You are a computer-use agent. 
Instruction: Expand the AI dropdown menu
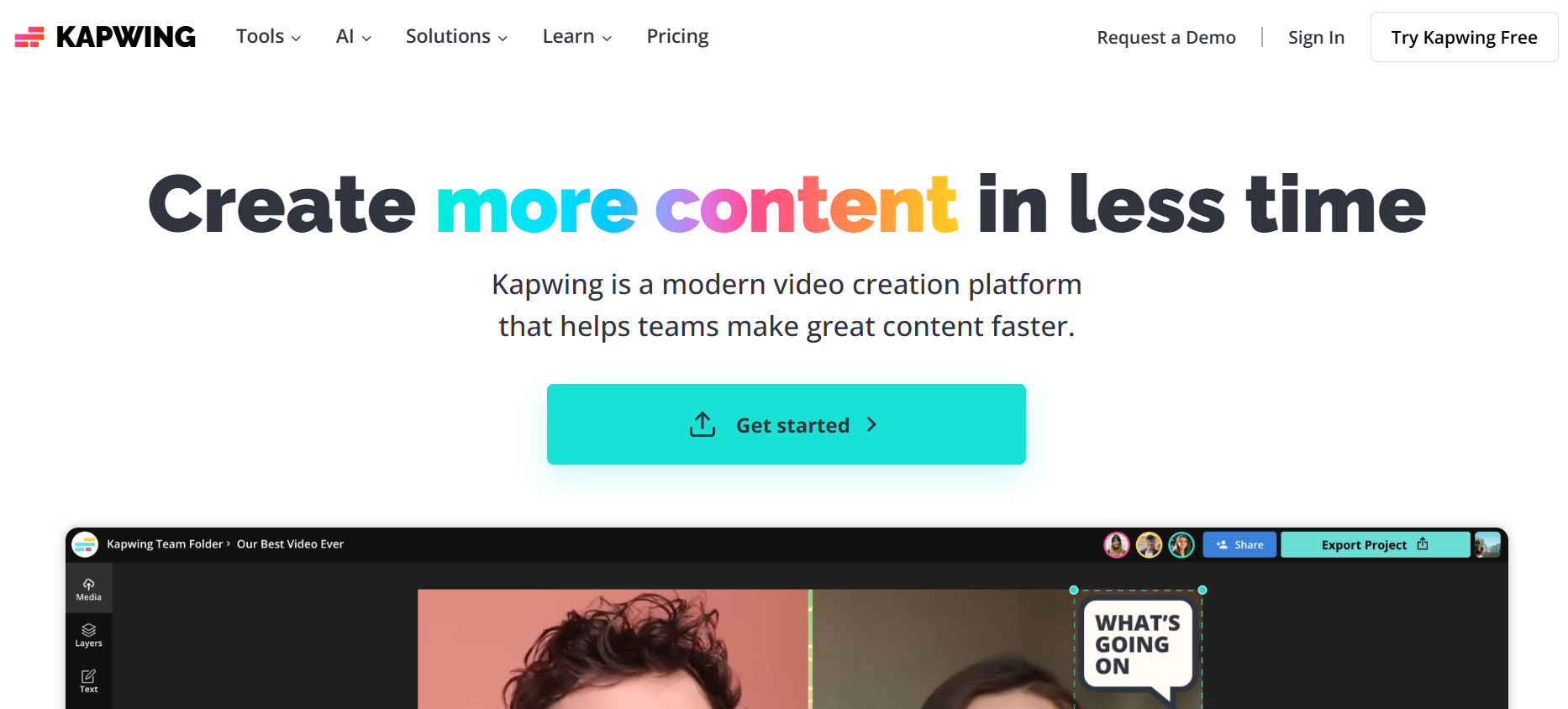[353, 37]
